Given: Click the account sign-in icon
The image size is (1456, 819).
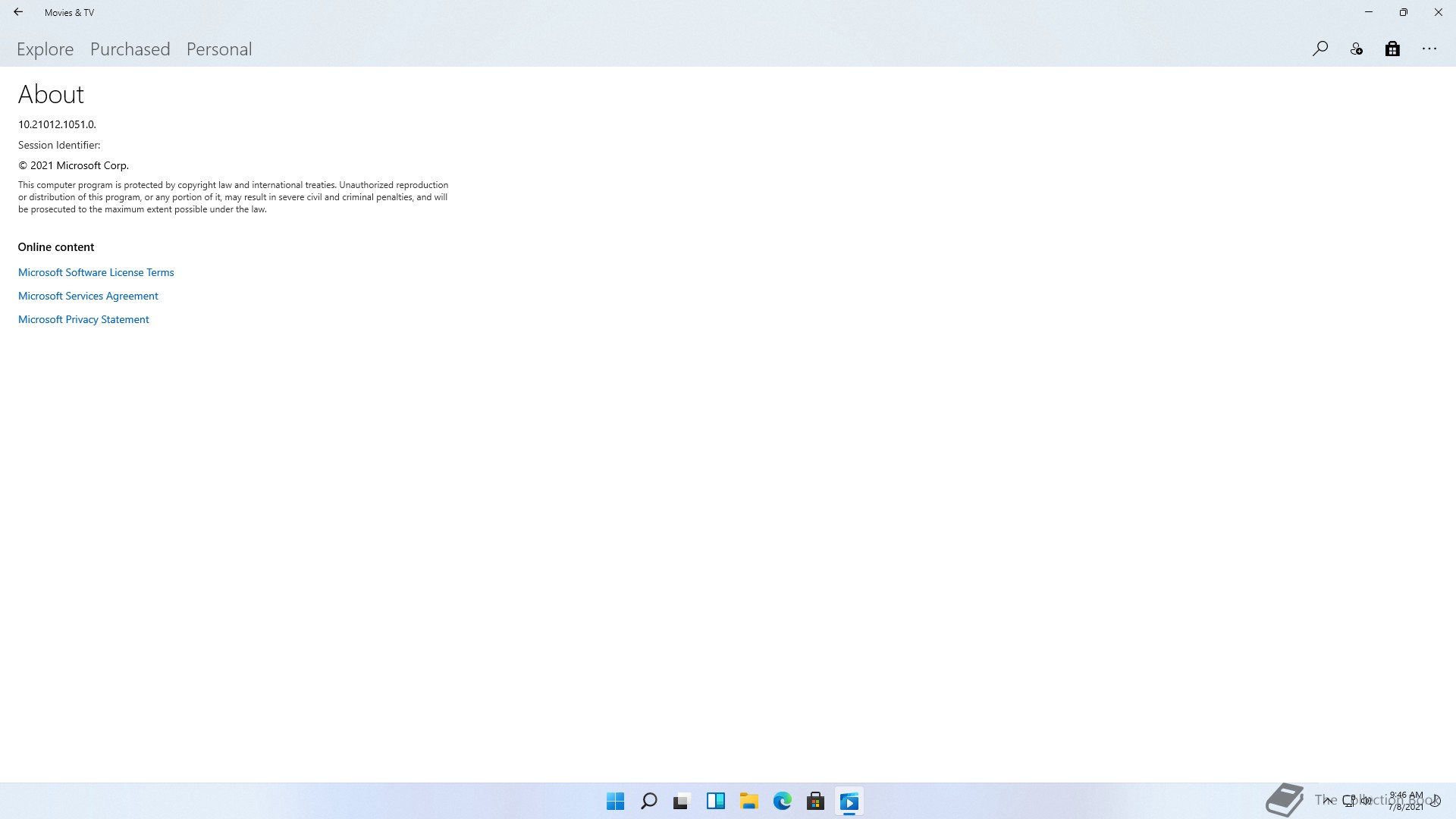Looking at the screenshot, I should coord(1357,49).
